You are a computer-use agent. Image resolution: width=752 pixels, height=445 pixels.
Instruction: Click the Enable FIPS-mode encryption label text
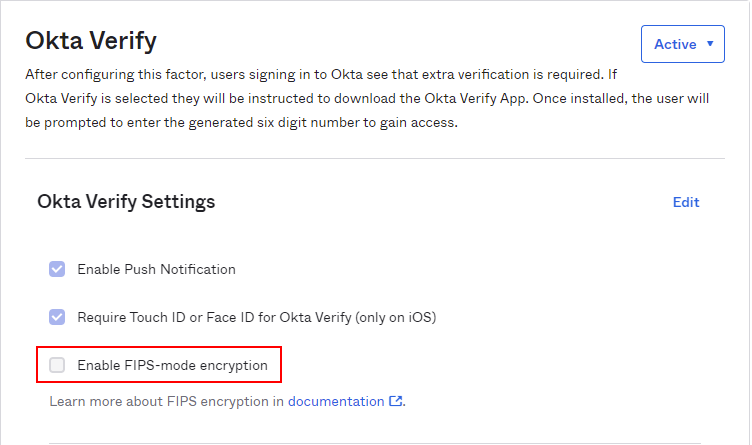tap(172, 365)
